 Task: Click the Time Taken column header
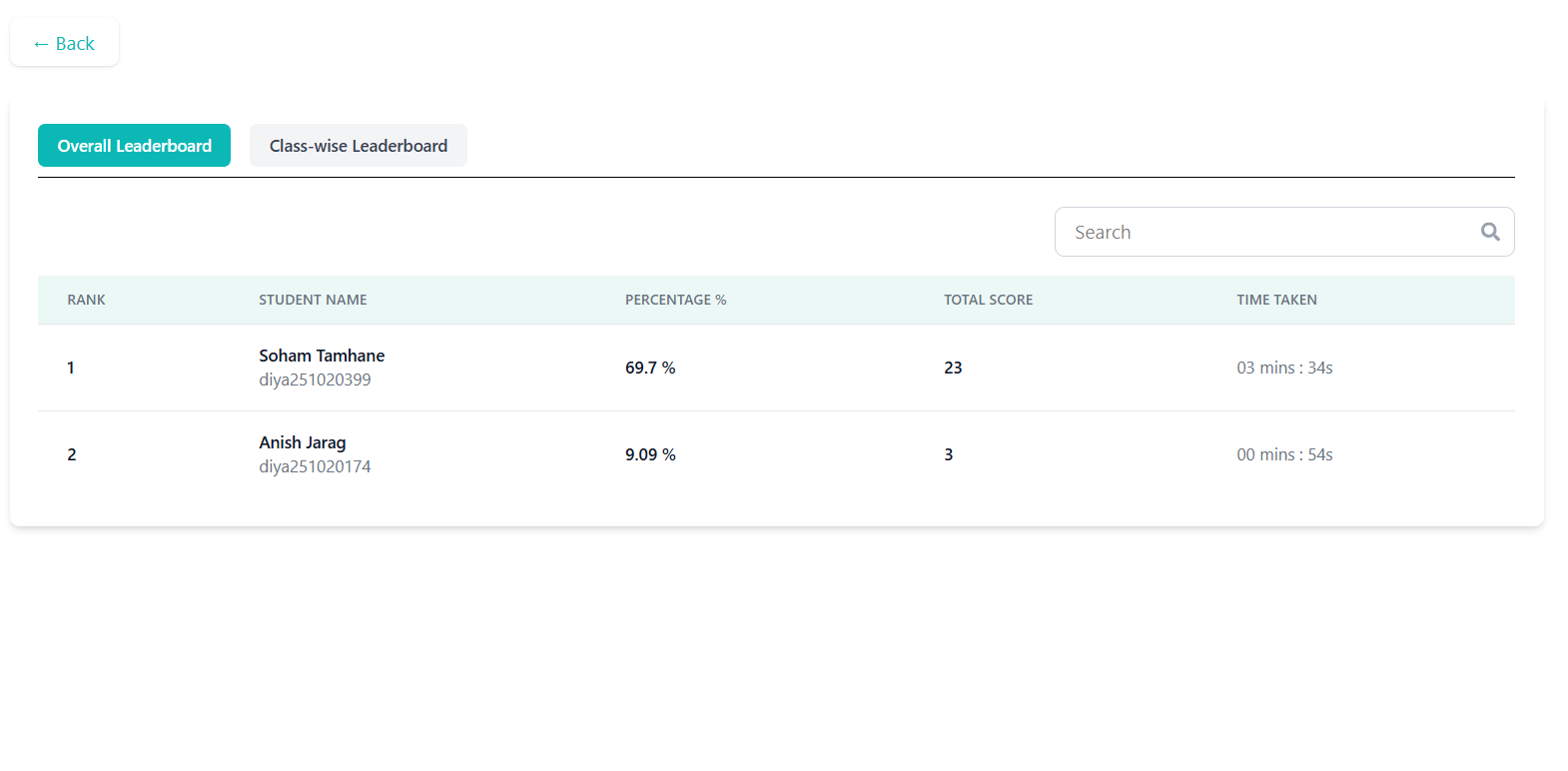click(1276, 300)
